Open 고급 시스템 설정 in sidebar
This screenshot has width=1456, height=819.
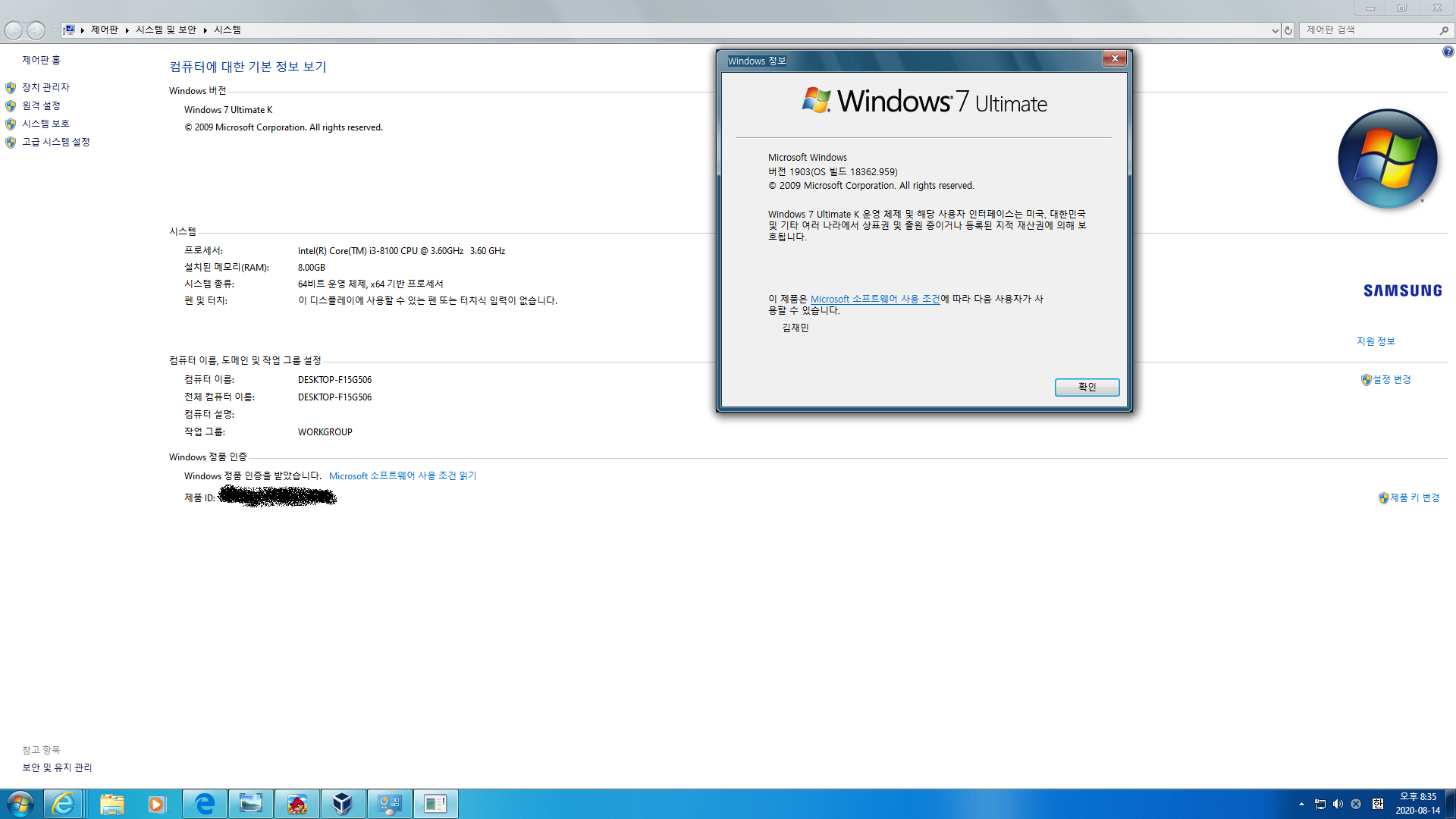click(56, 142)
